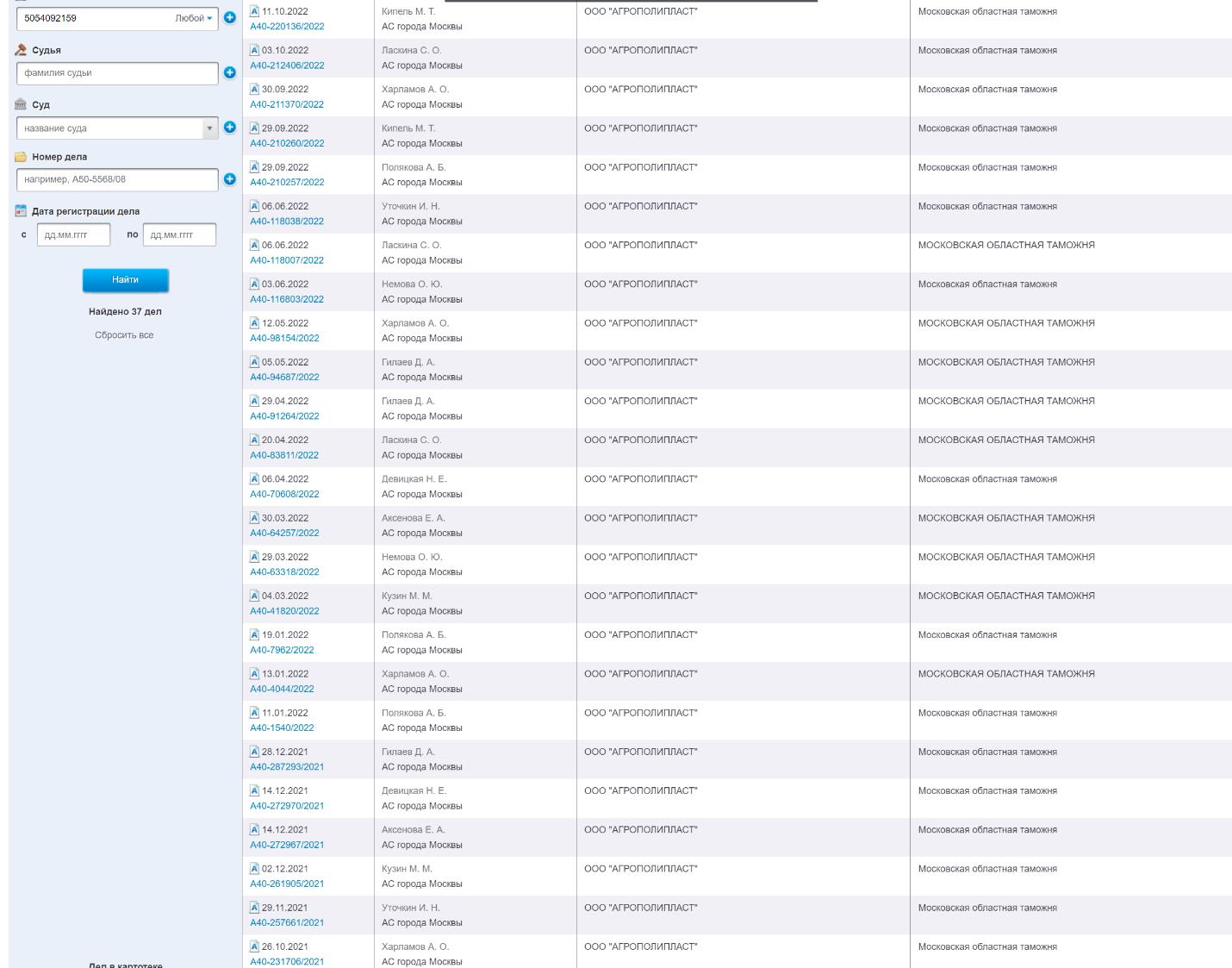Open case link A40-4044/2022
This screenshot has width=1232, height=968.
pyautogui.click(x=282, y=689)
